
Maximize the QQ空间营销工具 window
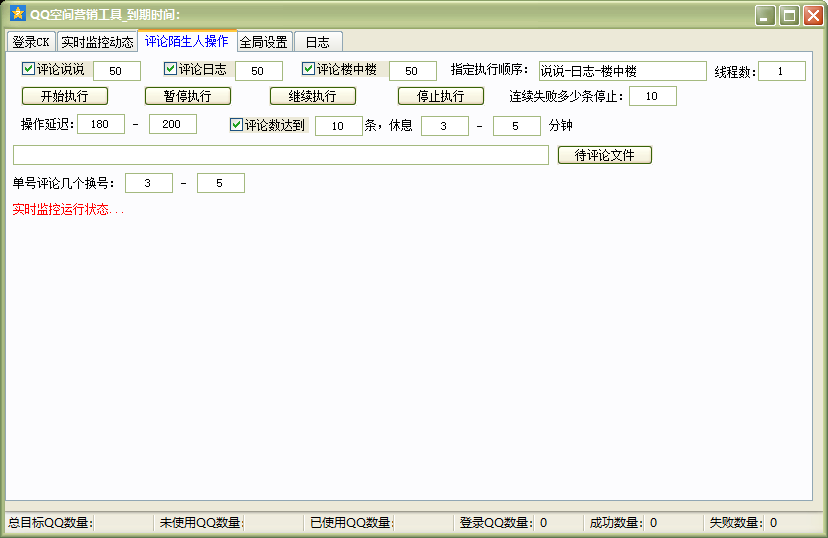[789, 15]
